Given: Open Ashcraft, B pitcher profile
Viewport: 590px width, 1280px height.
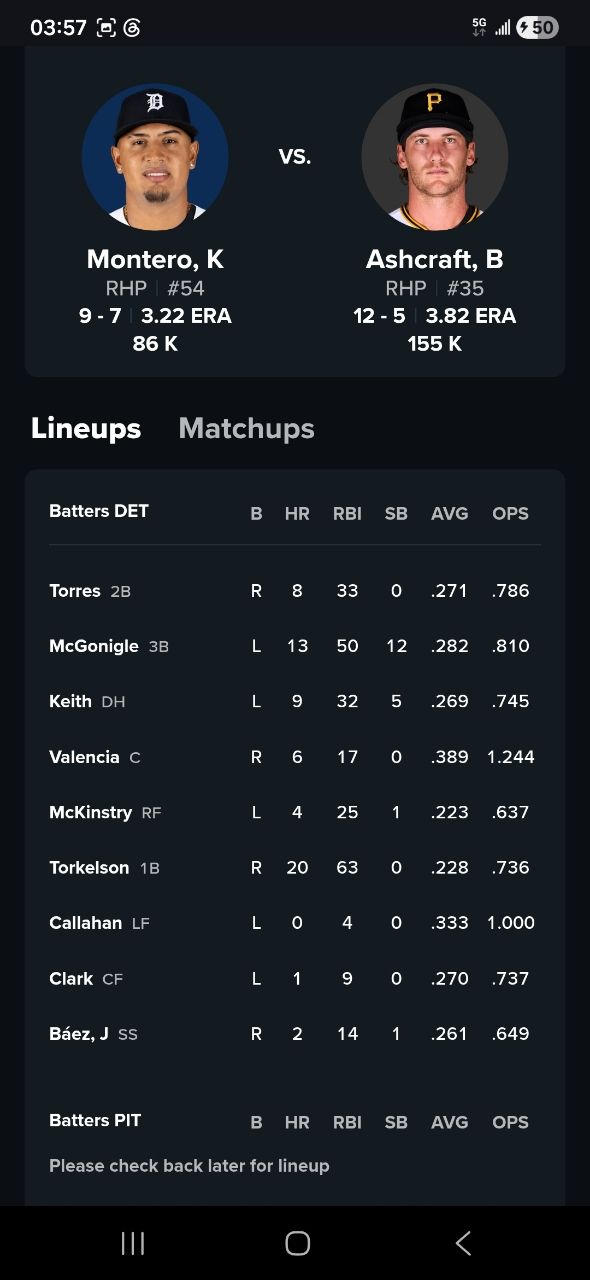Looking at the screenshot, I should point(435,259).
